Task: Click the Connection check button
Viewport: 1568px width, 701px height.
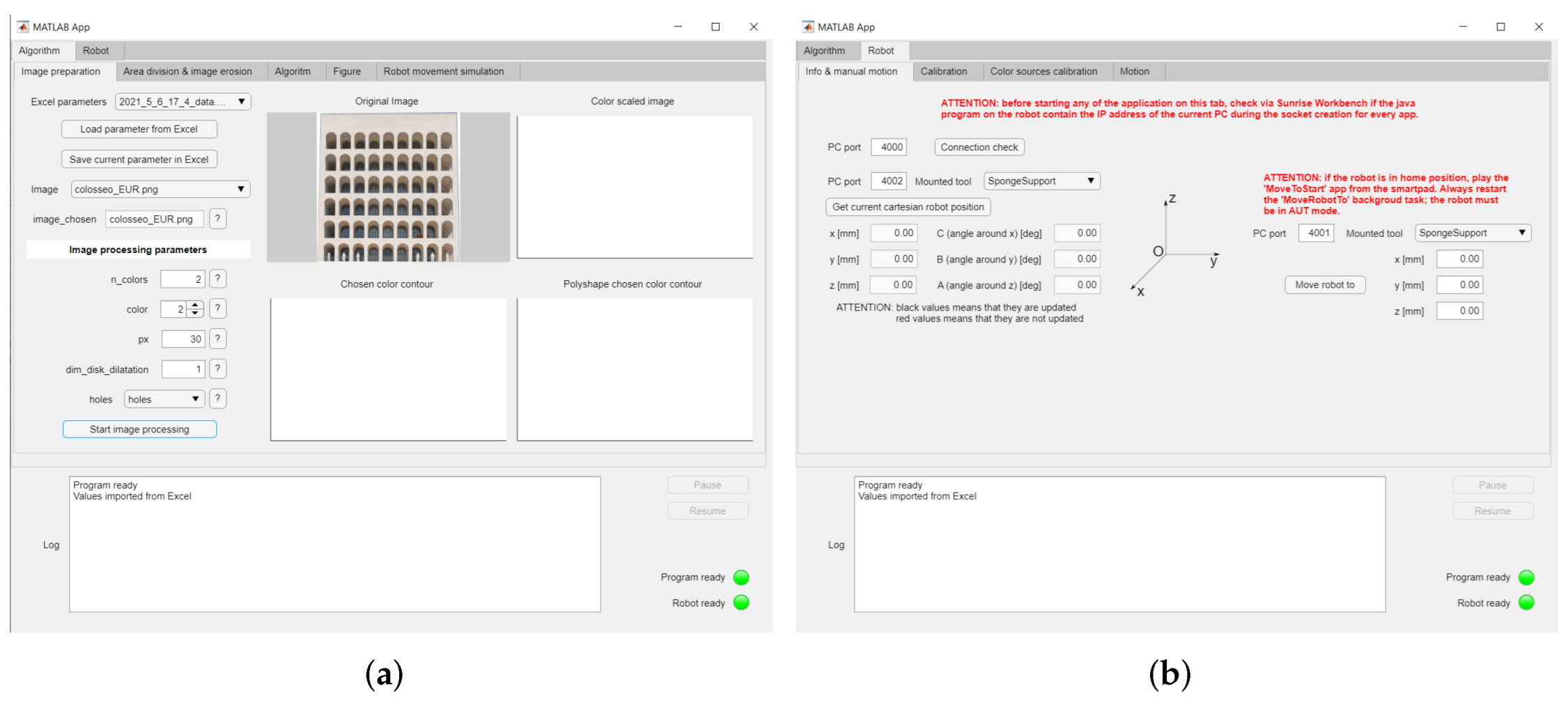Action: (x=979, y=147)
